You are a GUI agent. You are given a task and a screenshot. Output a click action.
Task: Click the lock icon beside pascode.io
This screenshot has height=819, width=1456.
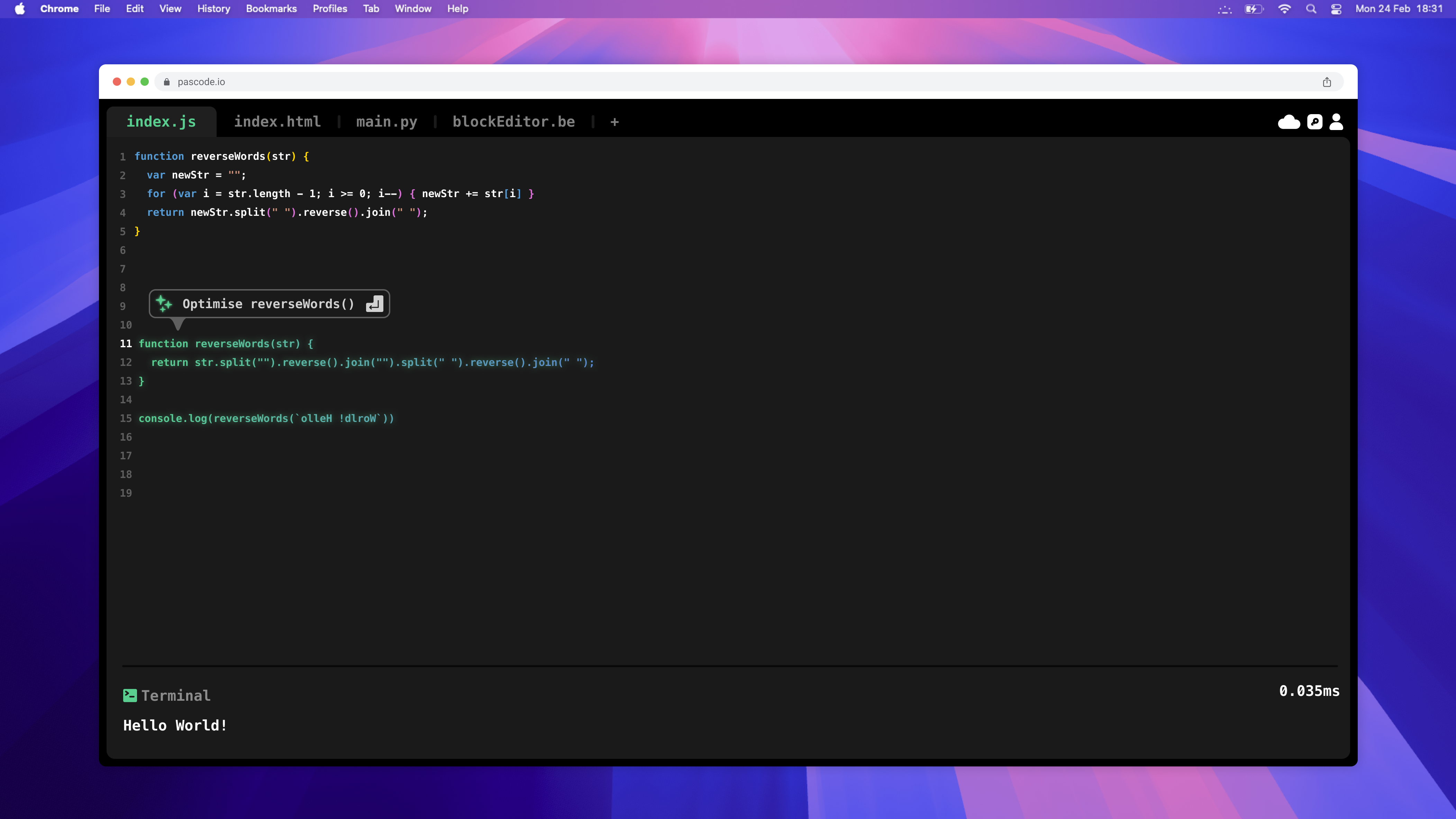(x=167, y=82)
